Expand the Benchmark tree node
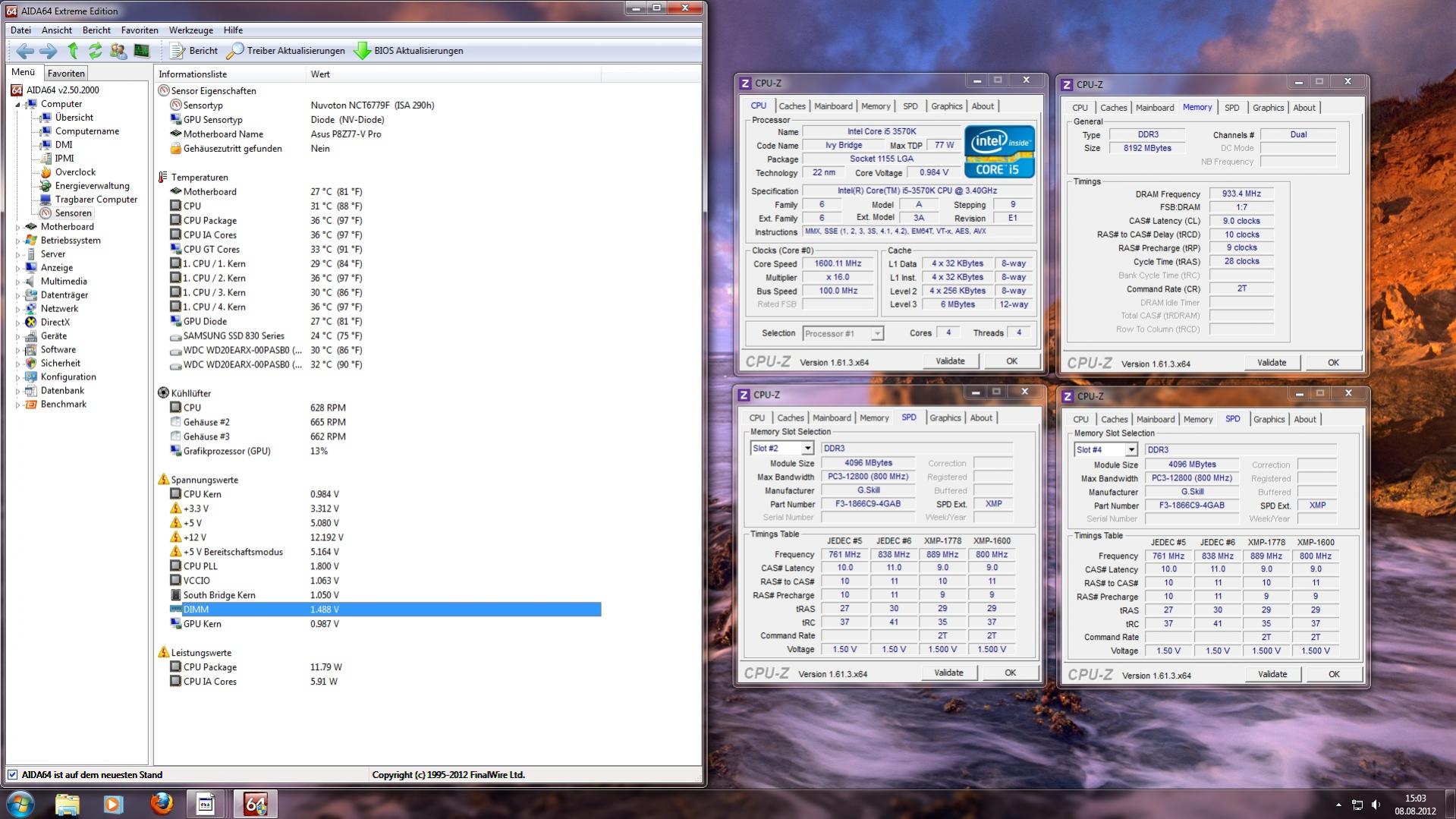This screenshot has width=1456, height=819. coord(17,405)
